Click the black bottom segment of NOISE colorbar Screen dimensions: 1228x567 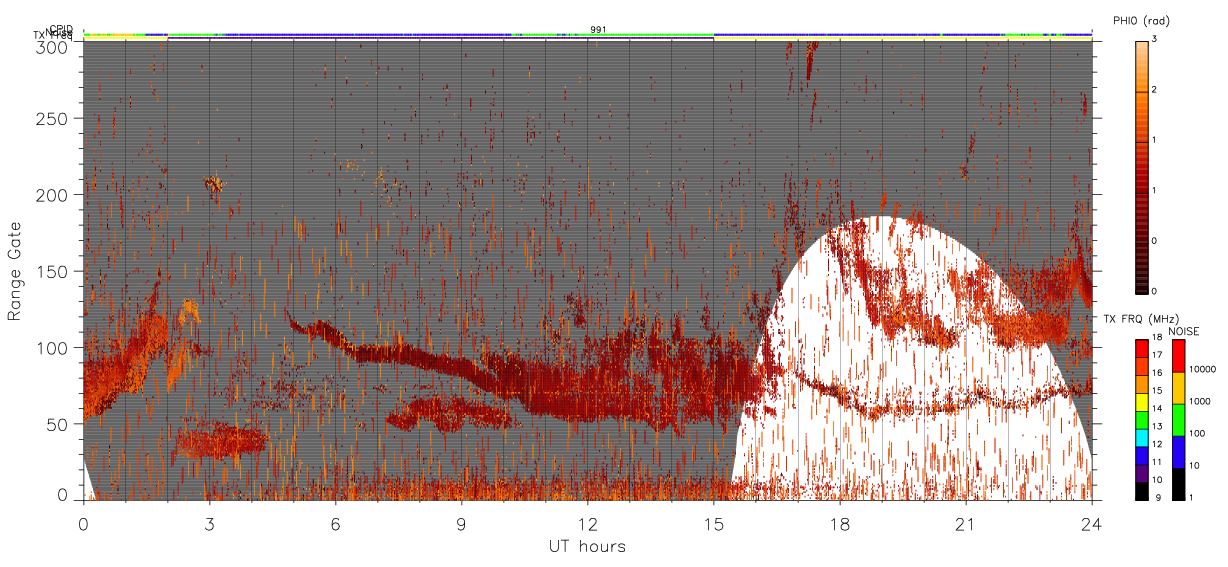[x=1179, y=484]
